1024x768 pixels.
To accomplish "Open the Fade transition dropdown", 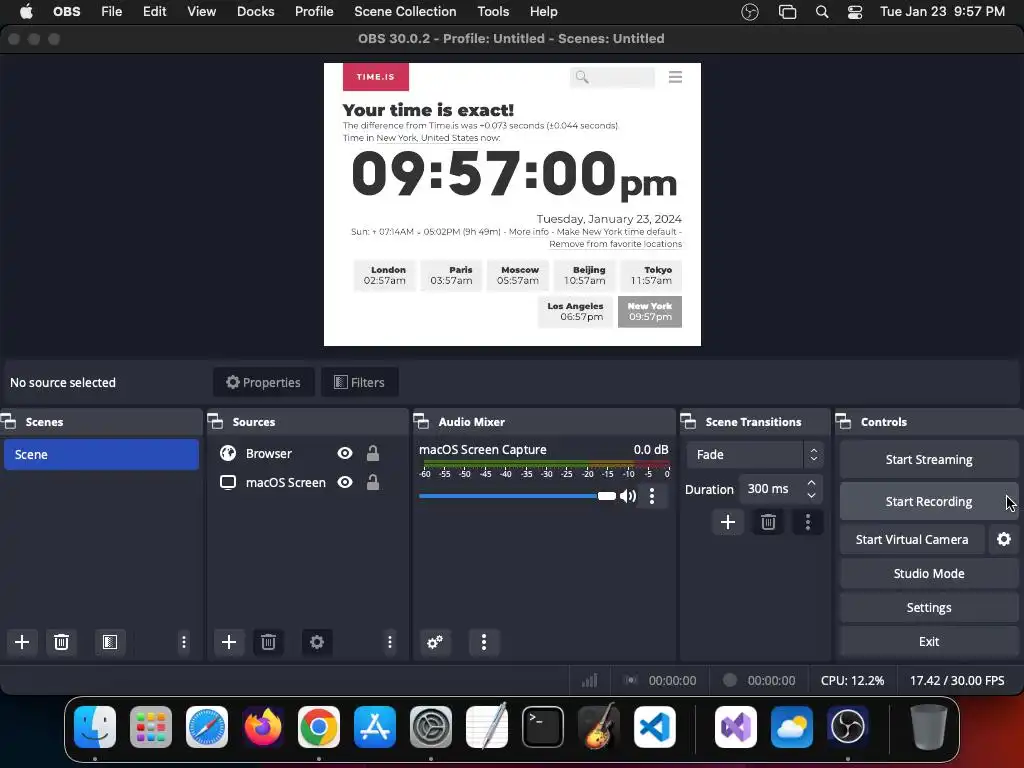I will coord(755,455).
